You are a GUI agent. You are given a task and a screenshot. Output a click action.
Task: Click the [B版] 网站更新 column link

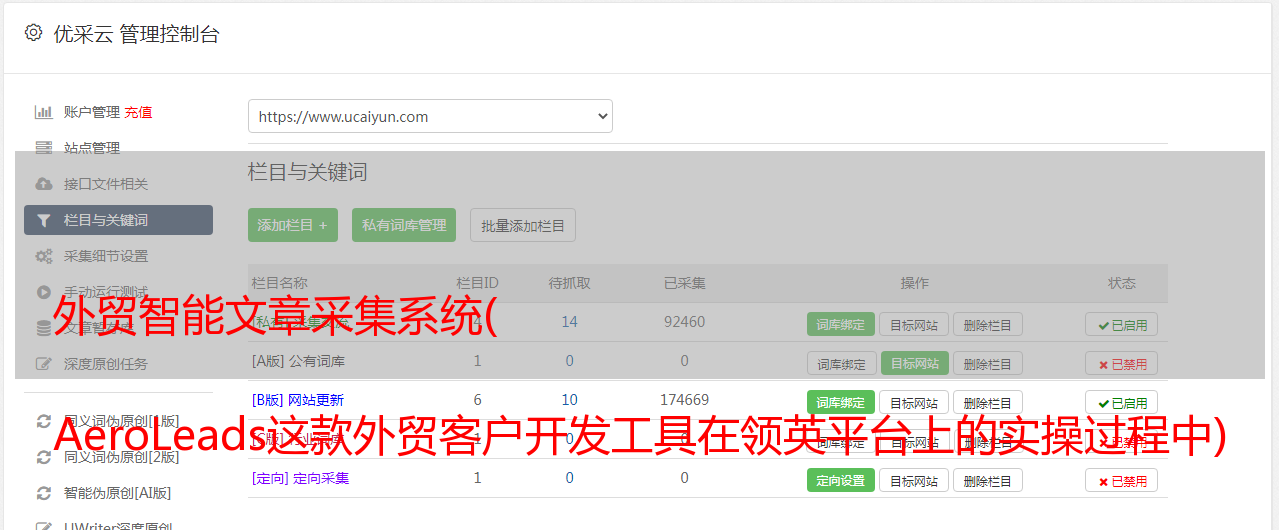(297, 400)
